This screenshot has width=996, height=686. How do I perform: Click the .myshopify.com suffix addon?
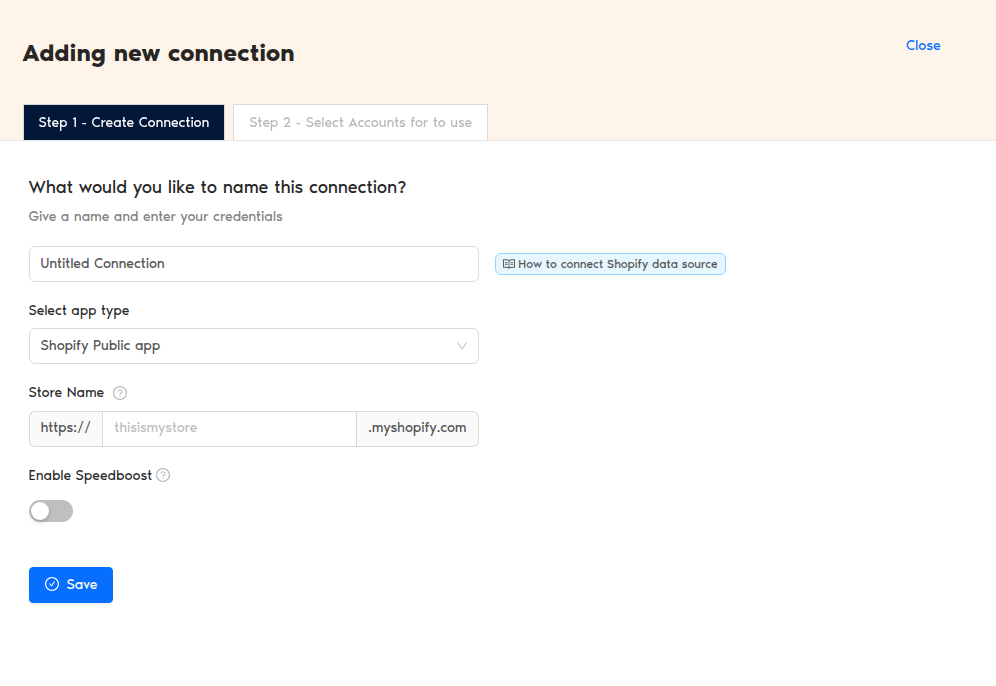[417, 428]
